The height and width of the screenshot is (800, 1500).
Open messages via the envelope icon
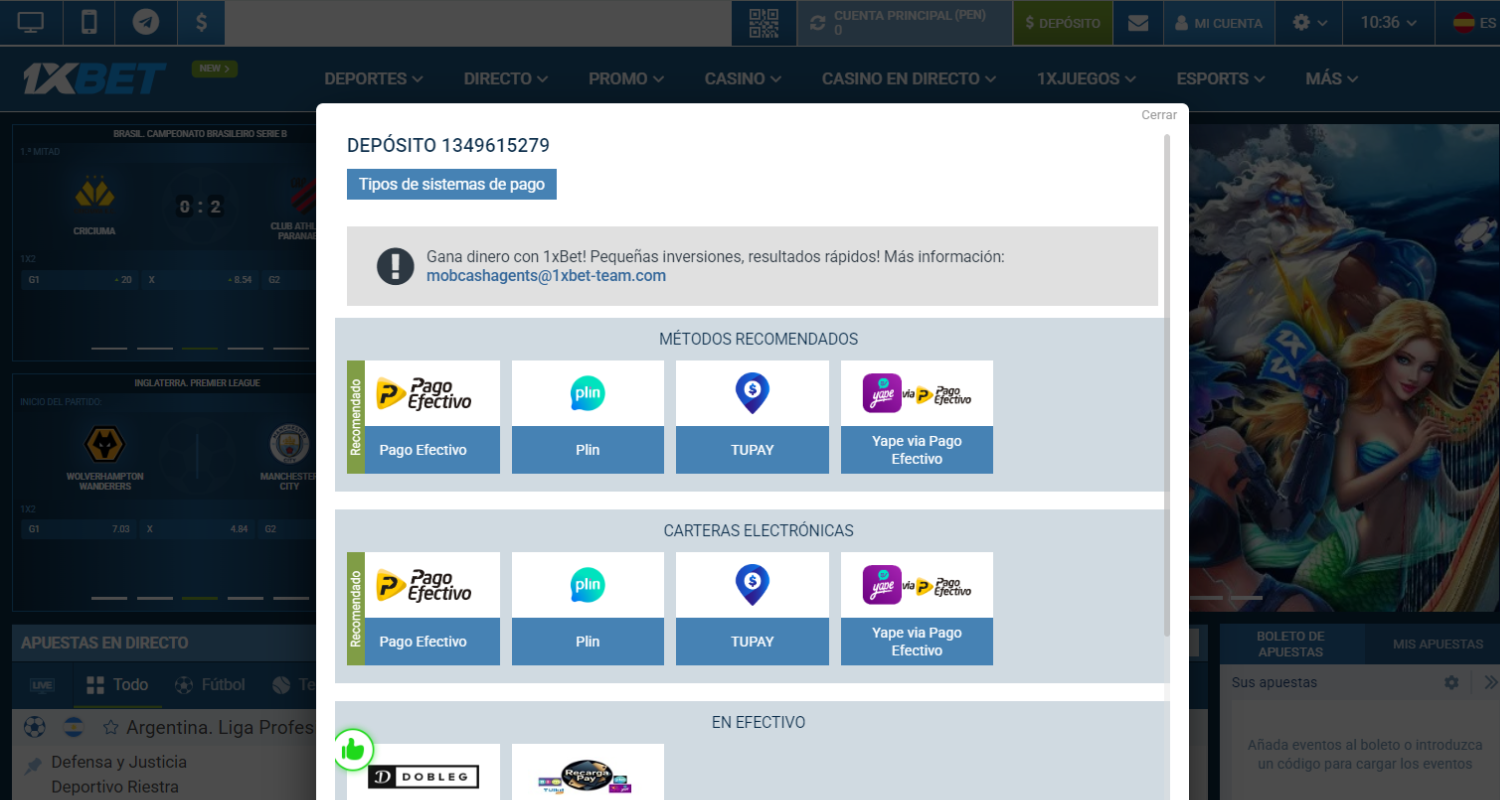[x=1138, y=23]
